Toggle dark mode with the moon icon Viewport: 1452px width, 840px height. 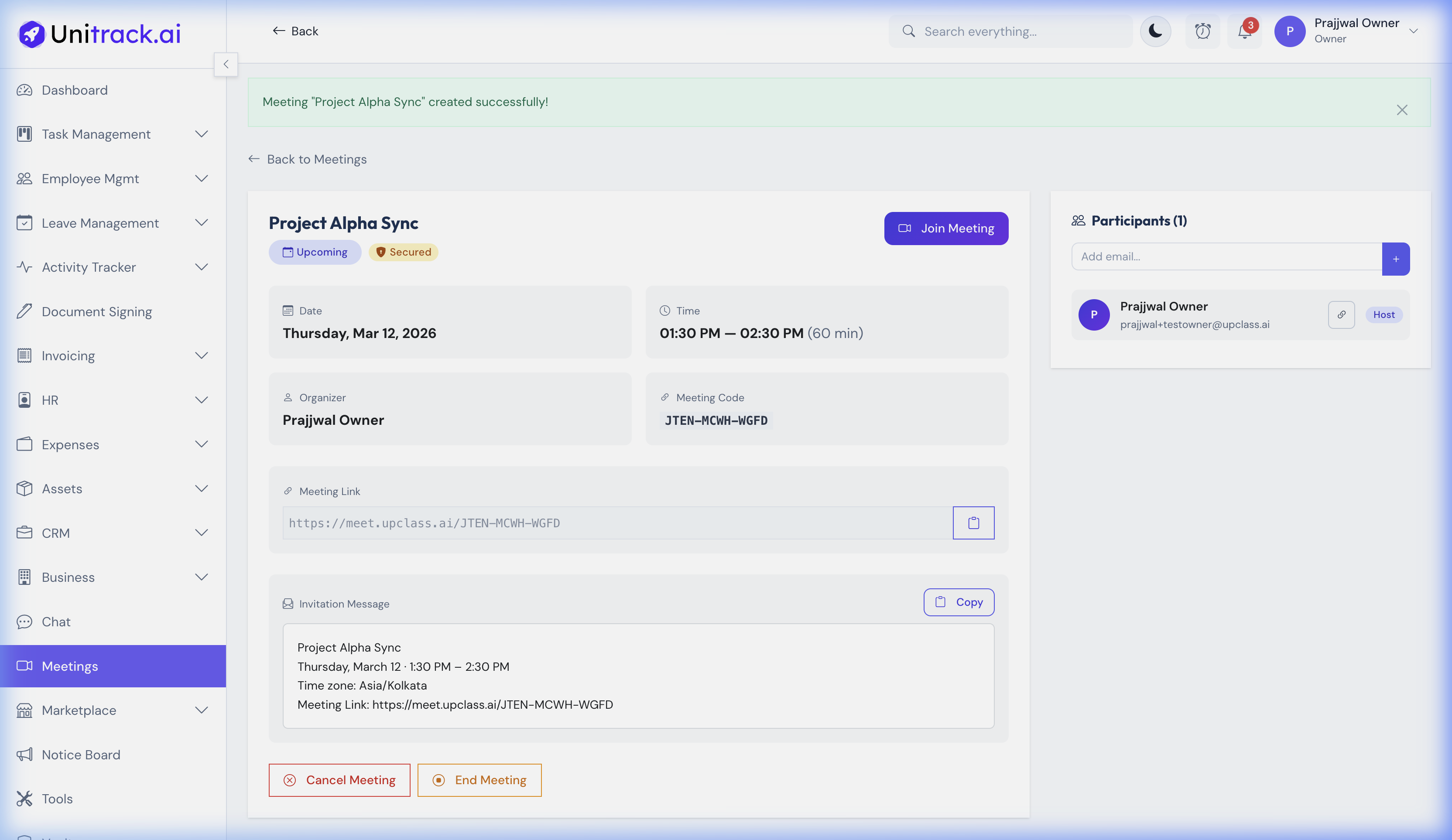1155,31
